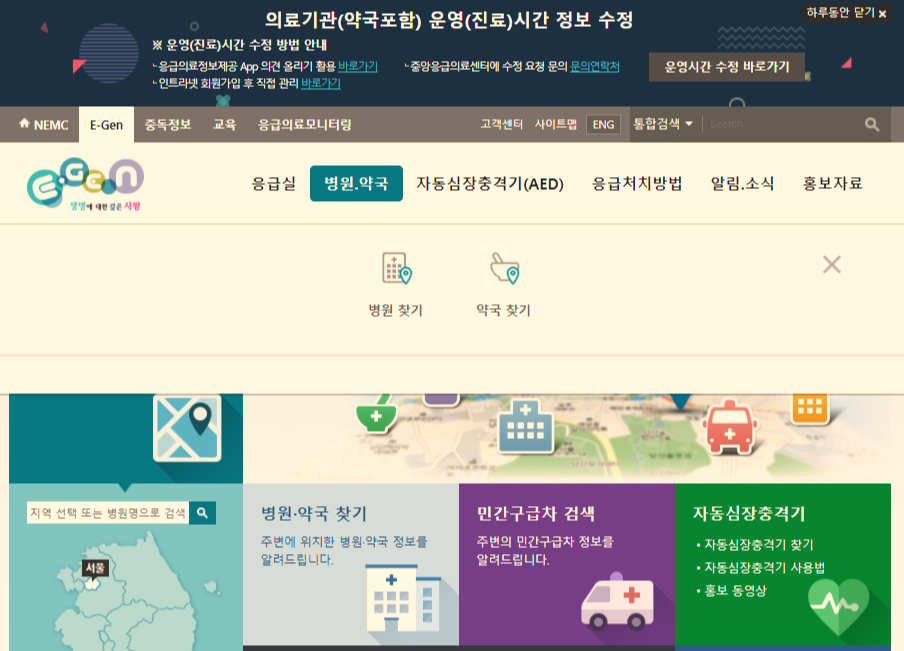Click the hospital search magnifier button on map
The width and height of the screenshot is (904, 651).
[x=202, y=513]
